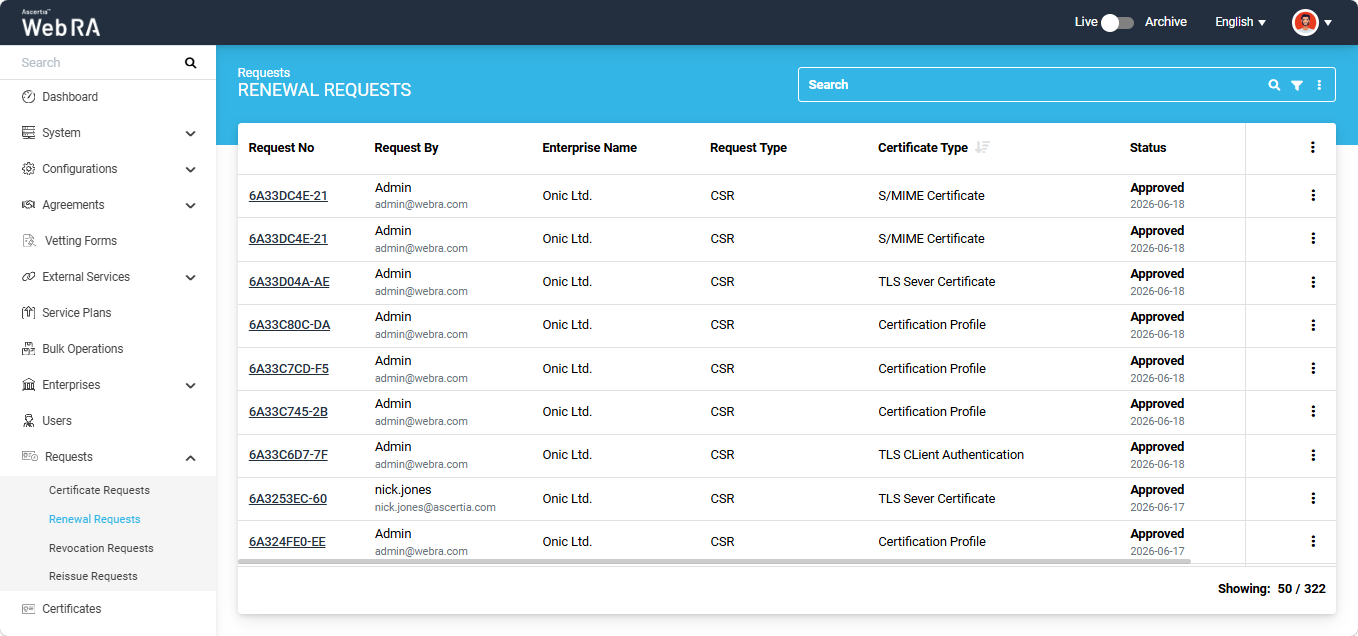Open the filter funnel icon
Image resolution: width=1358 pixels, height=636 pixels.
click(x=1297, y=85)
